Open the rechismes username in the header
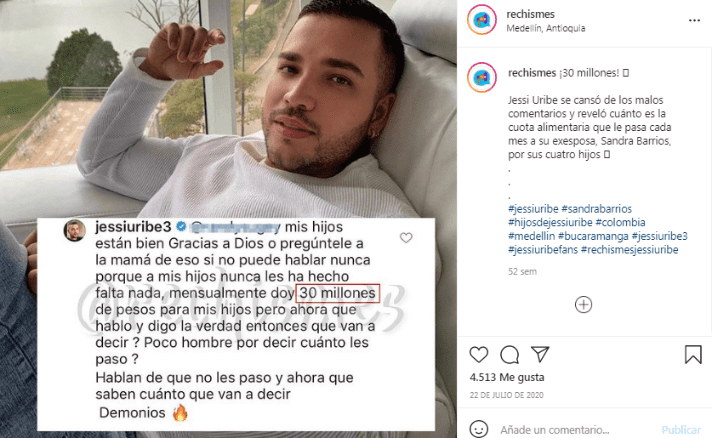 pyautogui.click(x=530, y=14)
